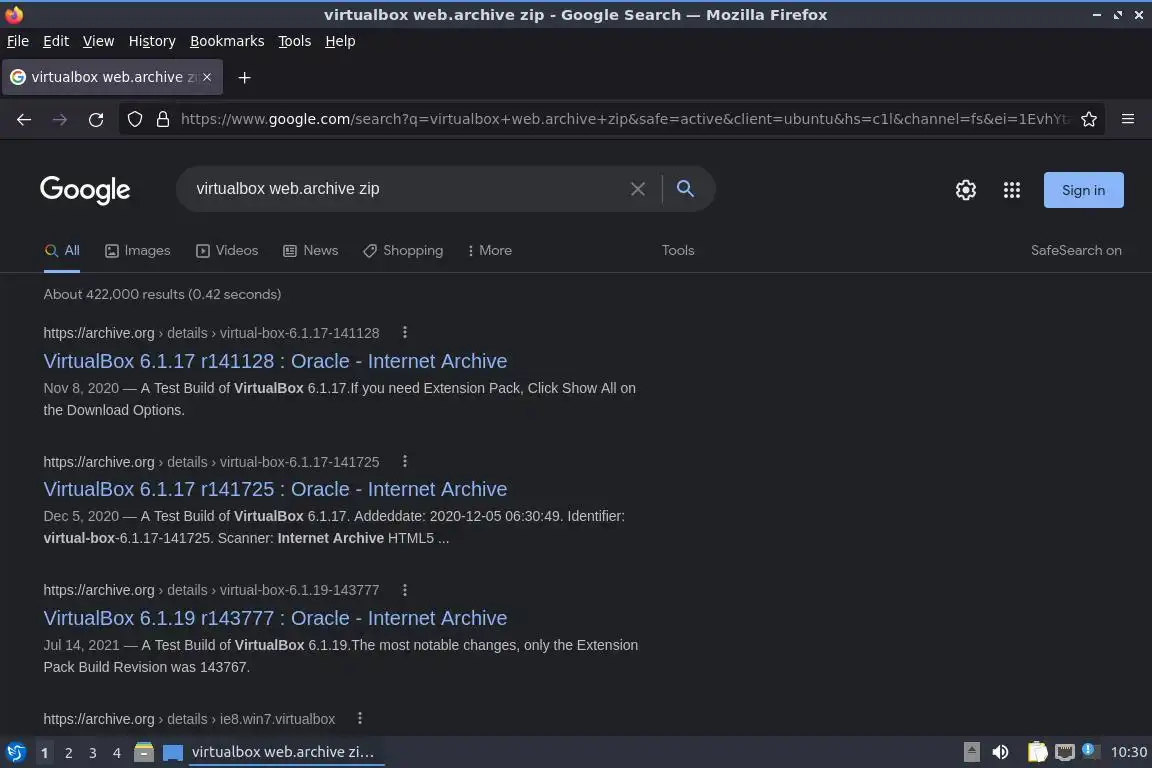
Task: Click the network tray icon
Action: 1065,752
